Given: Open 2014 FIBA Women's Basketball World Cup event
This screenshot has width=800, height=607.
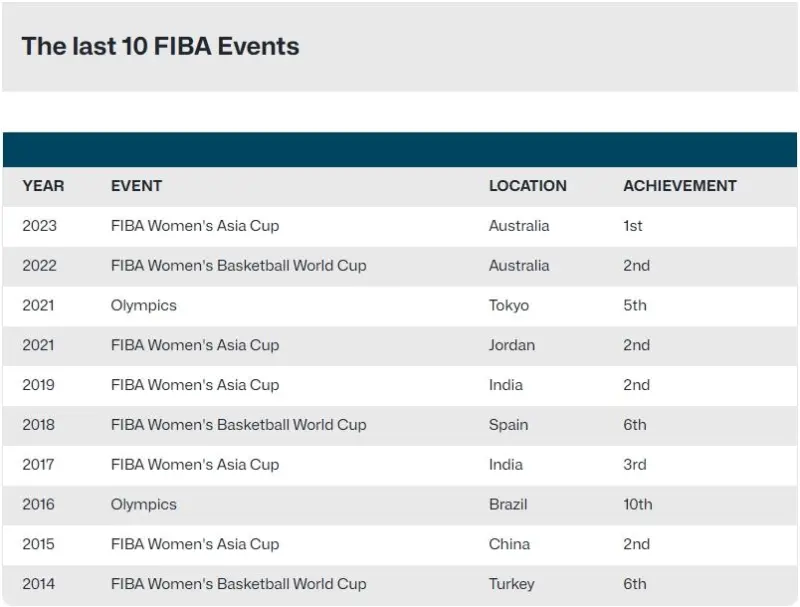Looking at the screenshot, I should (238, 584).
